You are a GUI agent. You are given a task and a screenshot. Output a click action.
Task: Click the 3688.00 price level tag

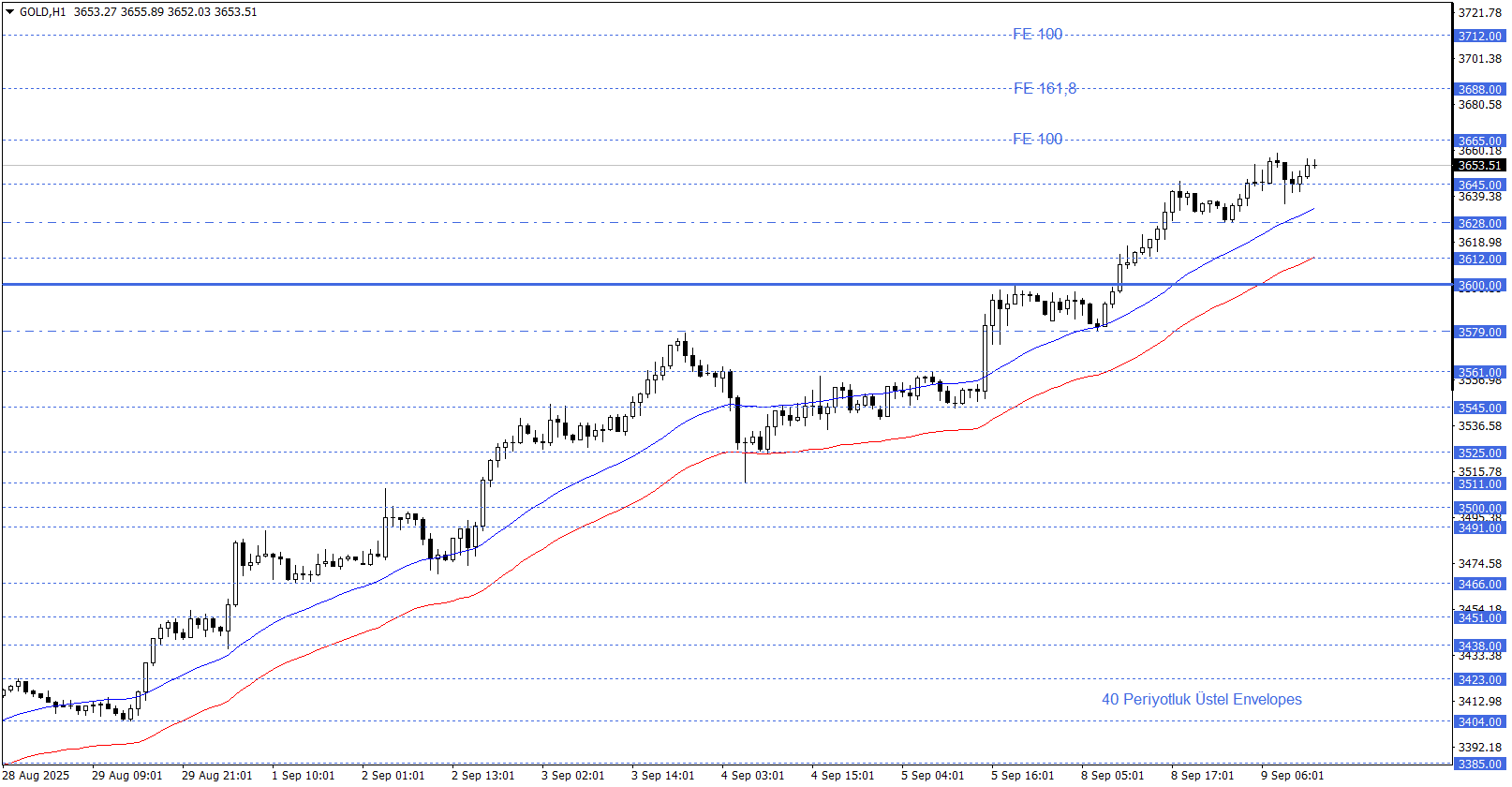(x=1480, y=89)
